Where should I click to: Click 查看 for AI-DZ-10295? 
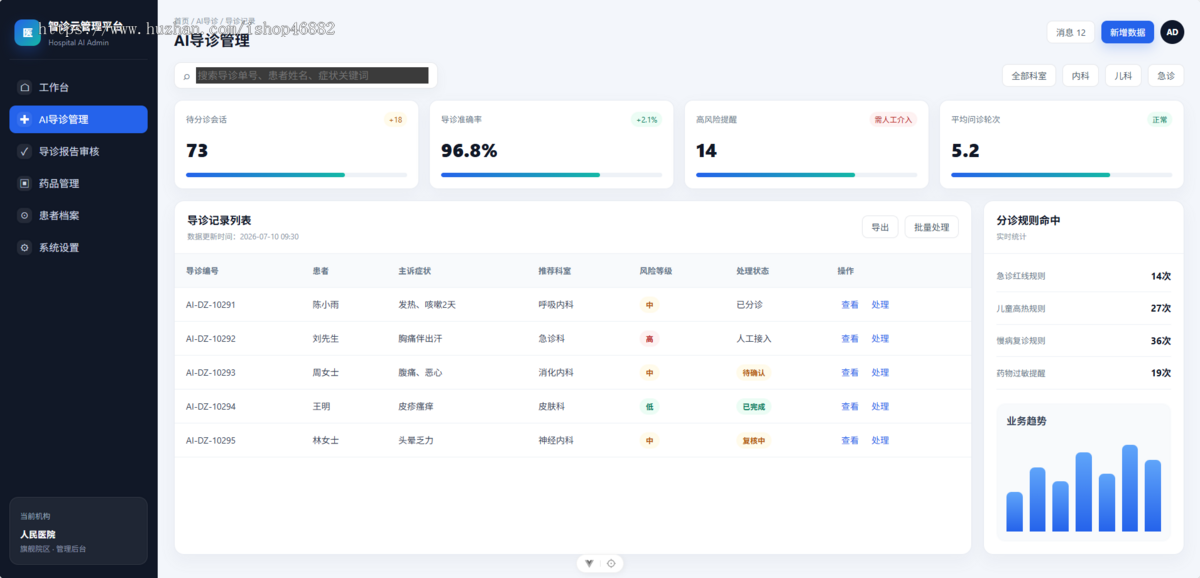[850, 441]
